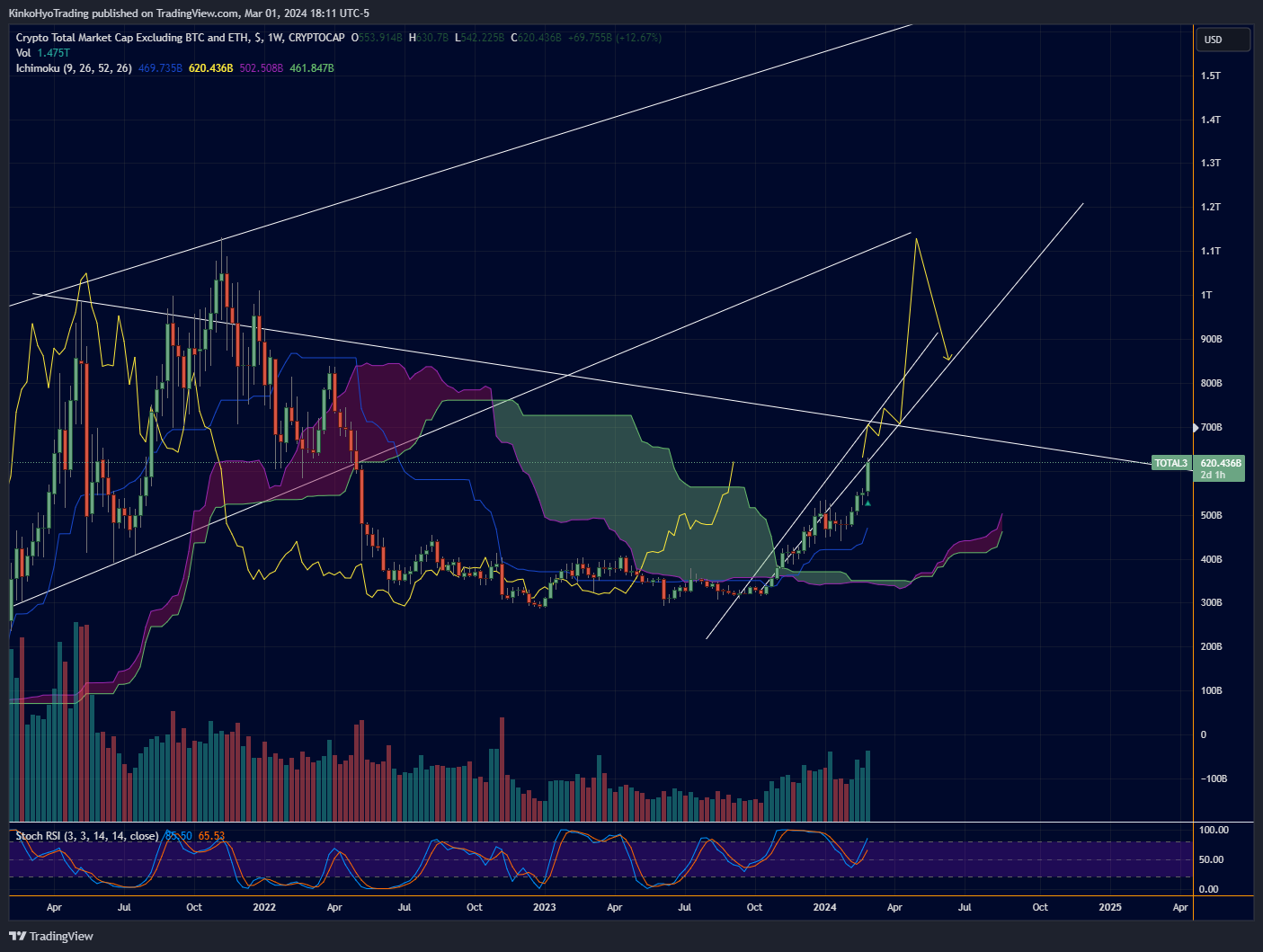Click the change value +69.755B (+12.67%)
This screenshot has width=1263, height=952.
(x=614, y=38)
